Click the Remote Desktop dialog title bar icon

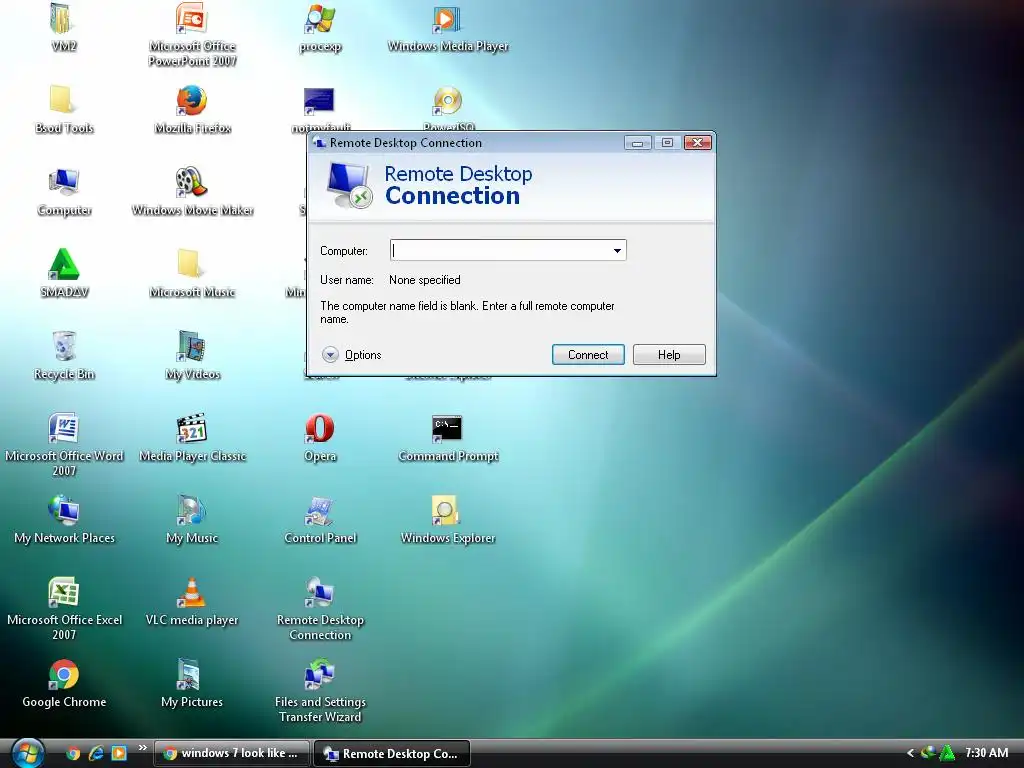(319, 142)
